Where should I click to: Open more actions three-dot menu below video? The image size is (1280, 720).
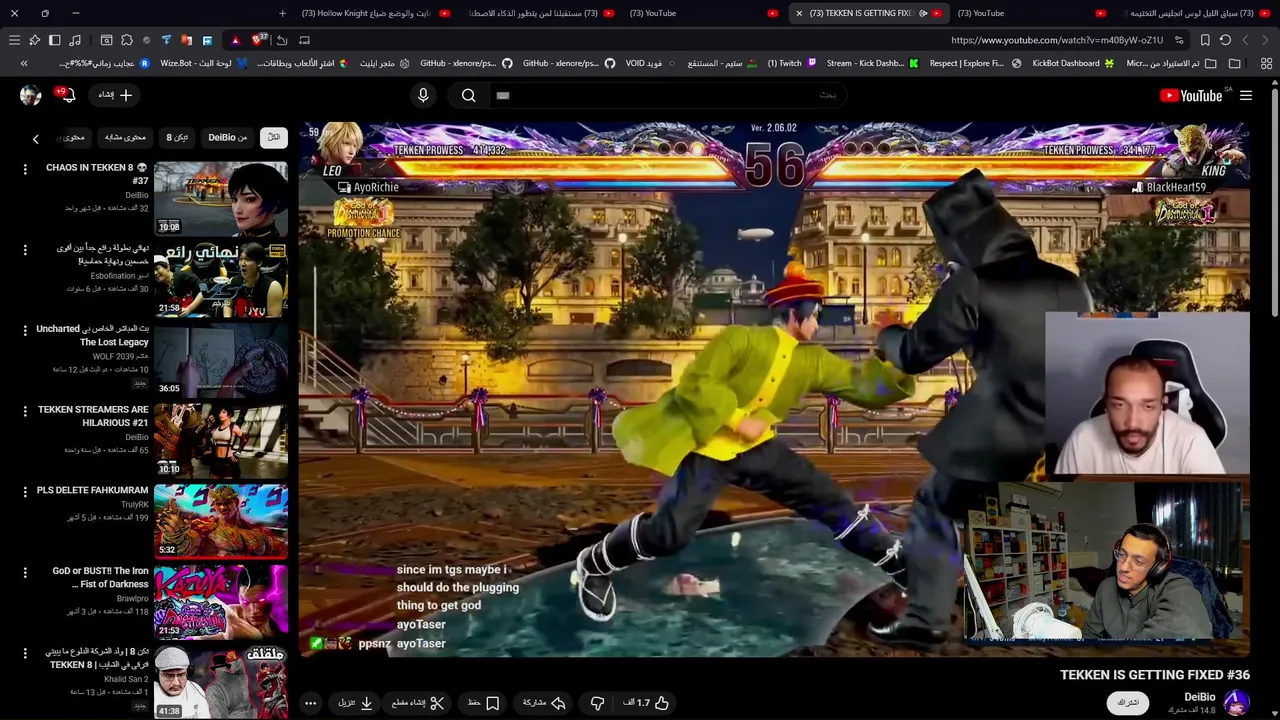[x=310, y=703]
